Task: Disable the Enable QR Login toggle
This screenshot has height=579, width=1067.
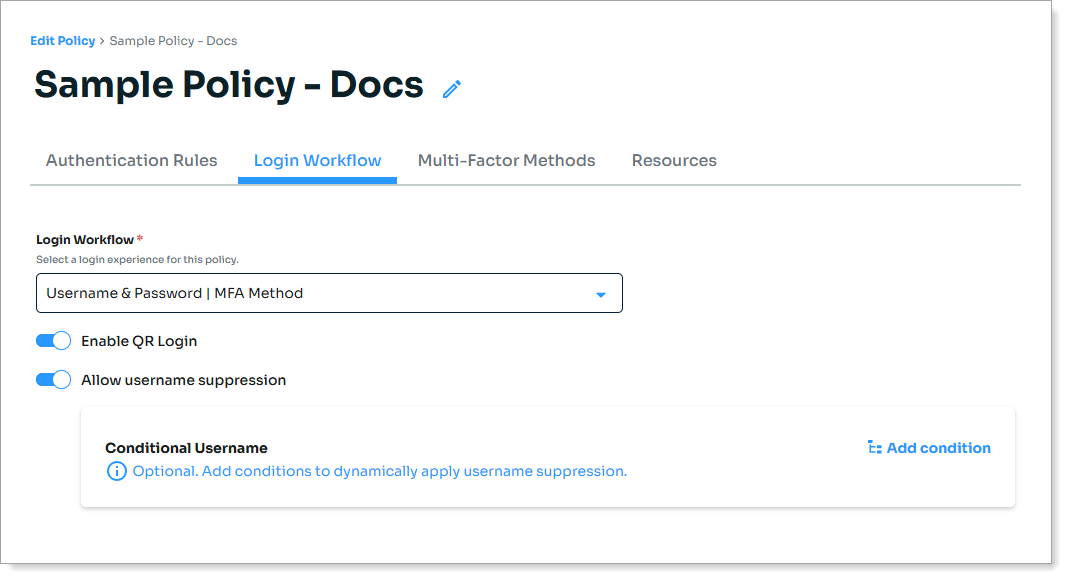Action: (53, 340)
